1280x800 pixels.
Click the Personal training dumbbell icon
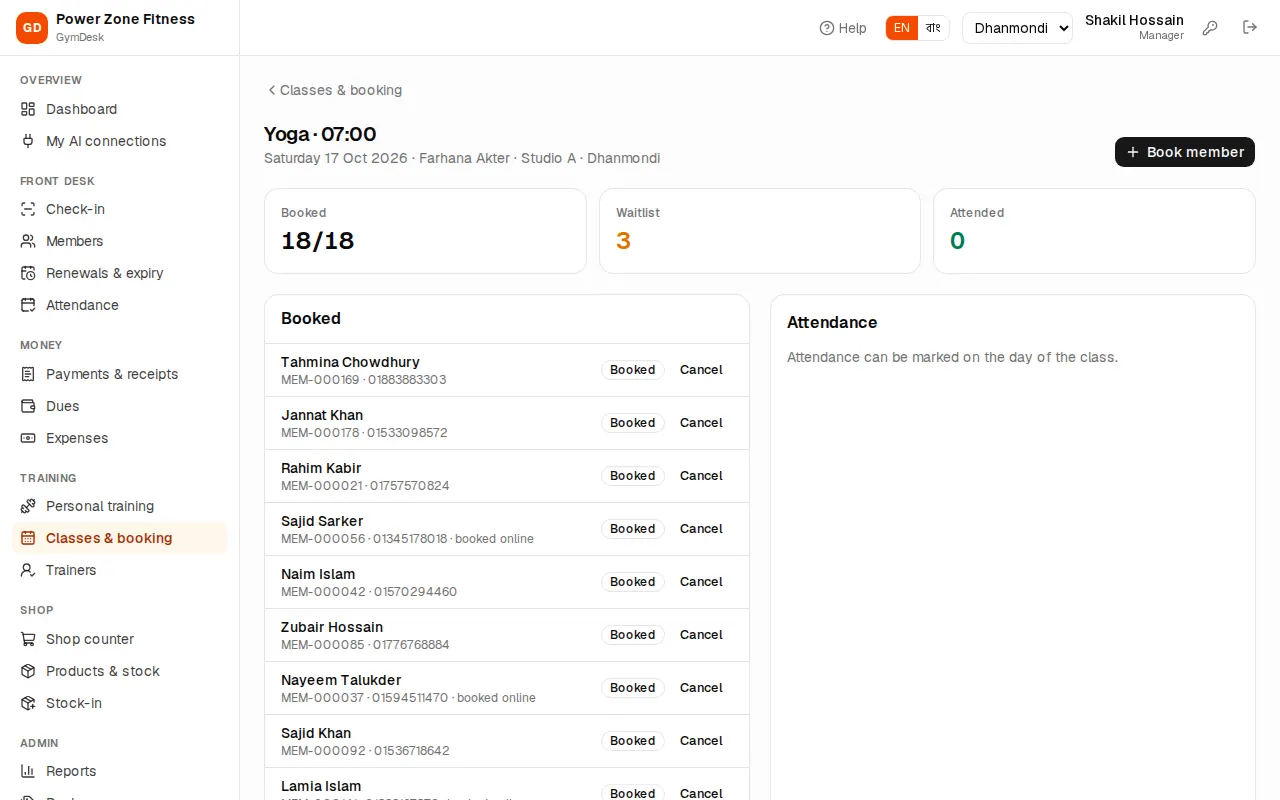[28, 506]
